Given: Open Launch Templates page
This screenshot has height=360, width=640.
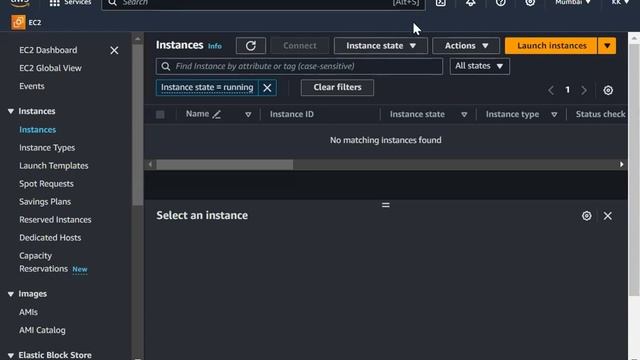Looking at the screenshot, I should tap(53, 166).
